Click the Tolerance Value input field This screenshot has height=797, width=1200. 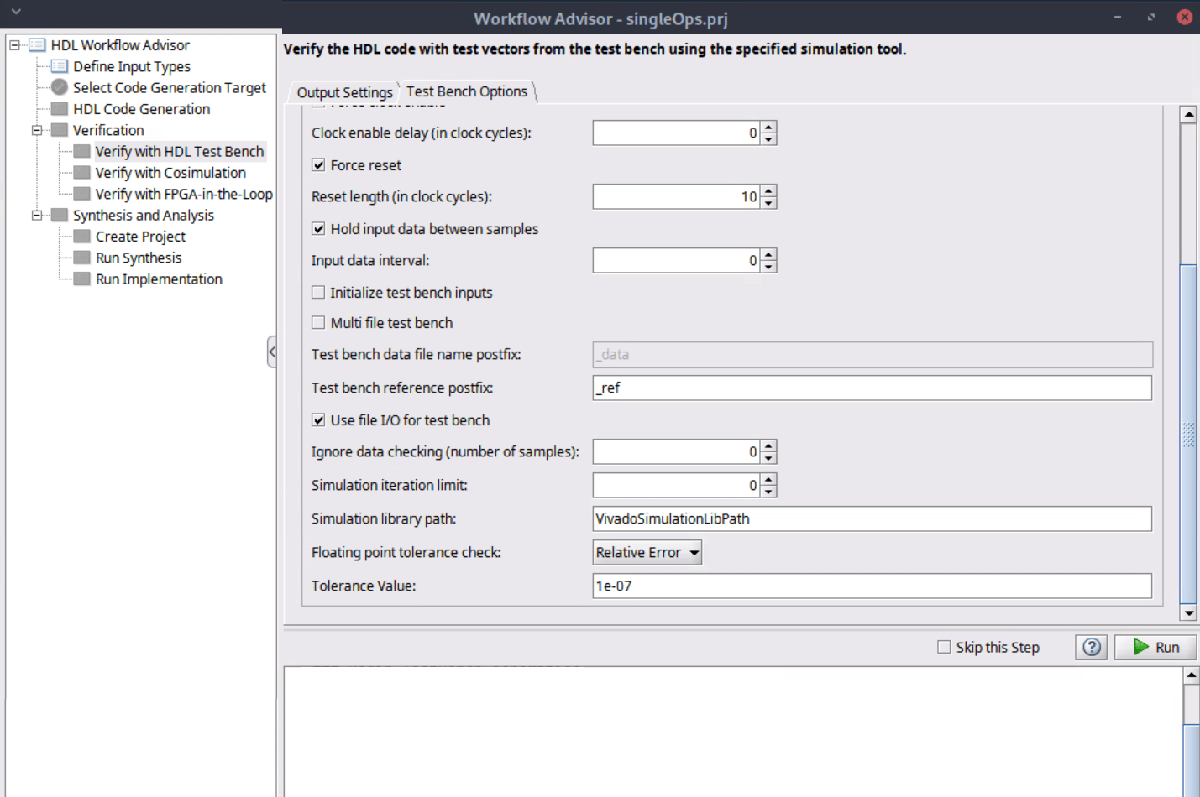[x=872, y=586]
